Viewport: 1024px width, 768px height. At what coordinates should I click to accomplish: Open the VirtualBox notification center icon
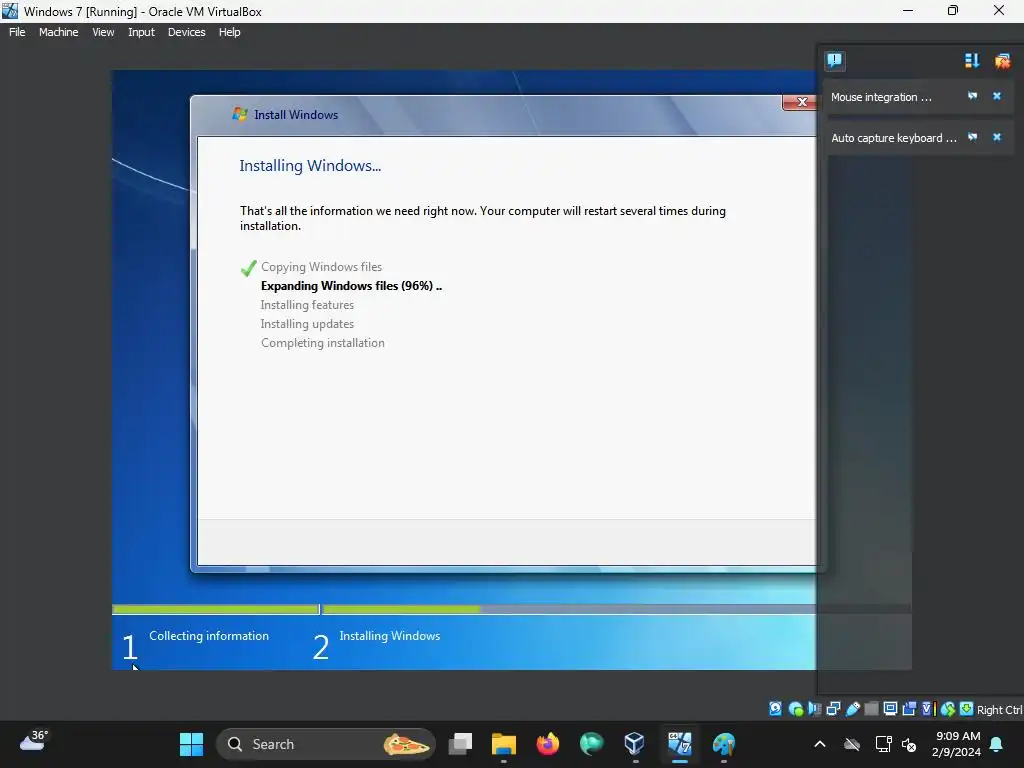(x=835, y=61)
